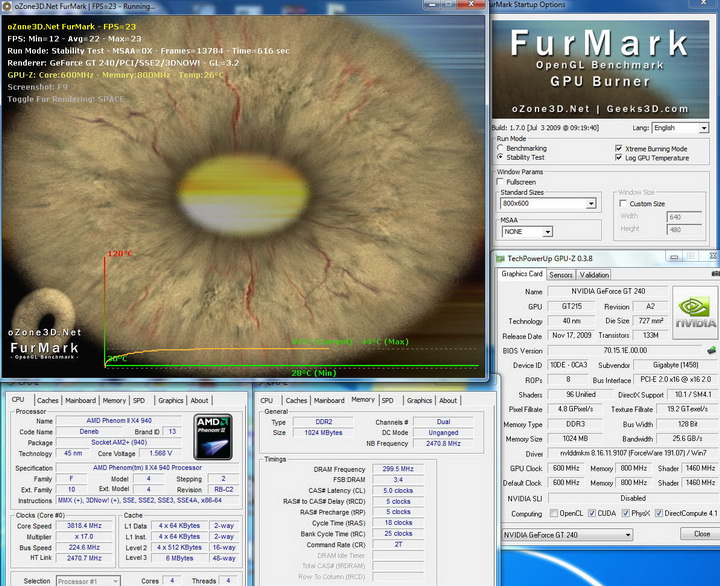Open Caches tab in left CPU-Z window
Image resolution: width=720 pixels, height=586 pixels.
point(48,400)
